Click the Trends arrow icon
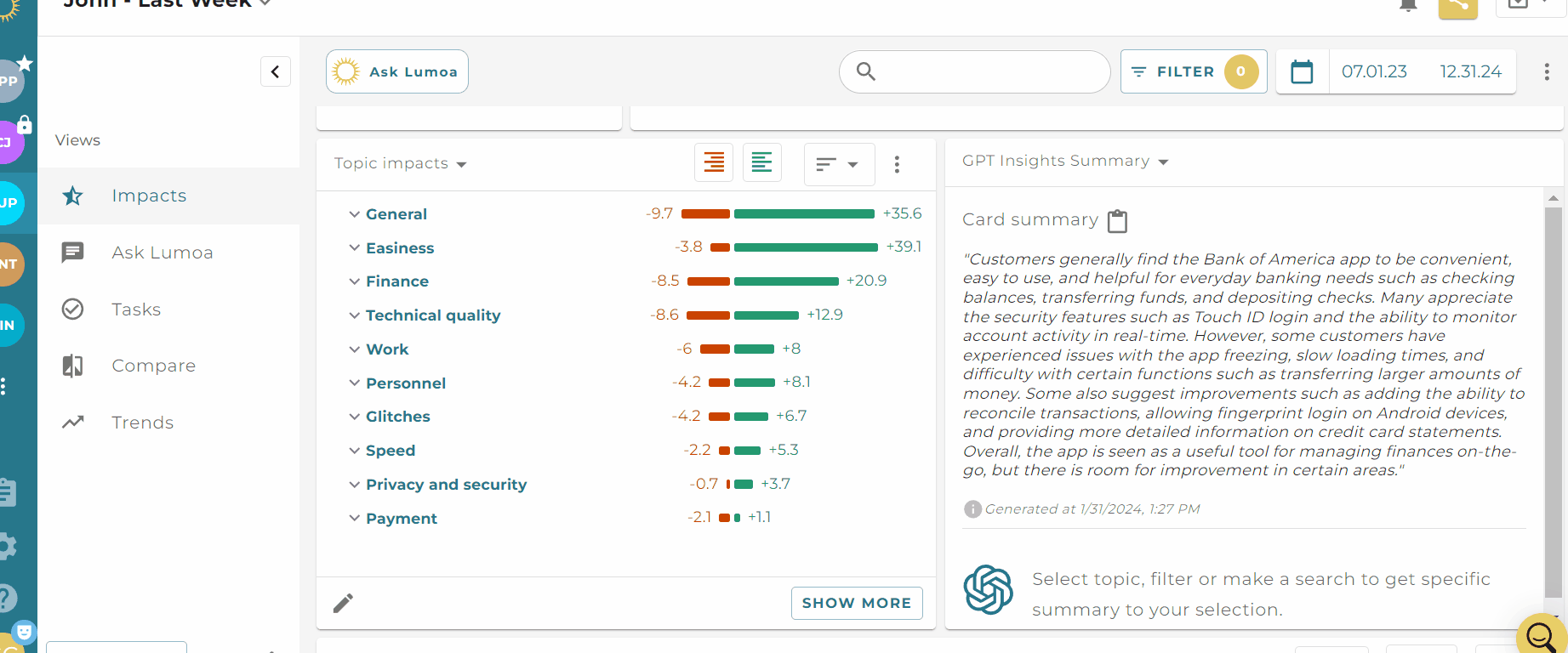This screenshot has width=1568, height=653. (73, 422)
